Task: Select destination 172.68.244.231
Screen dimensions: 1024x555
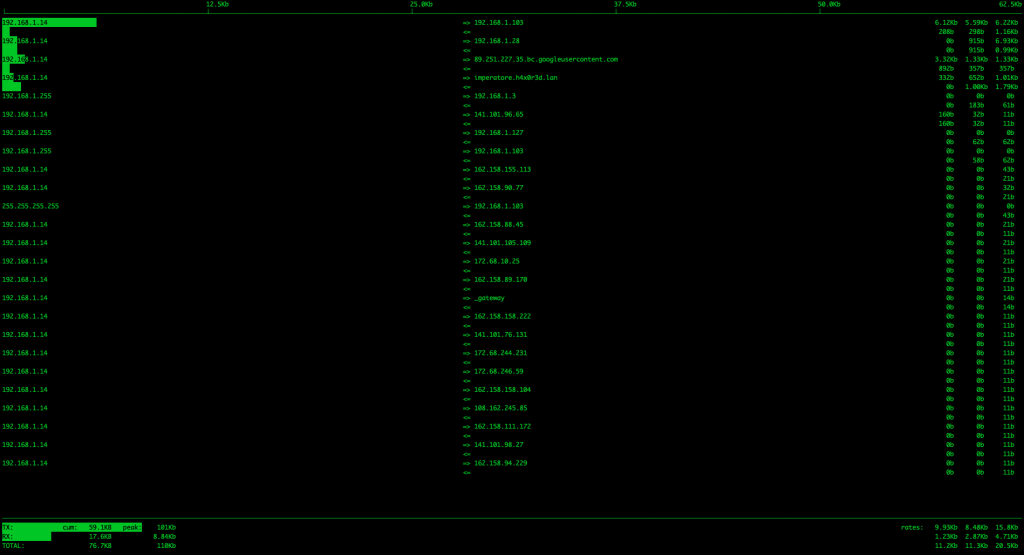Action: coord(500,353)
